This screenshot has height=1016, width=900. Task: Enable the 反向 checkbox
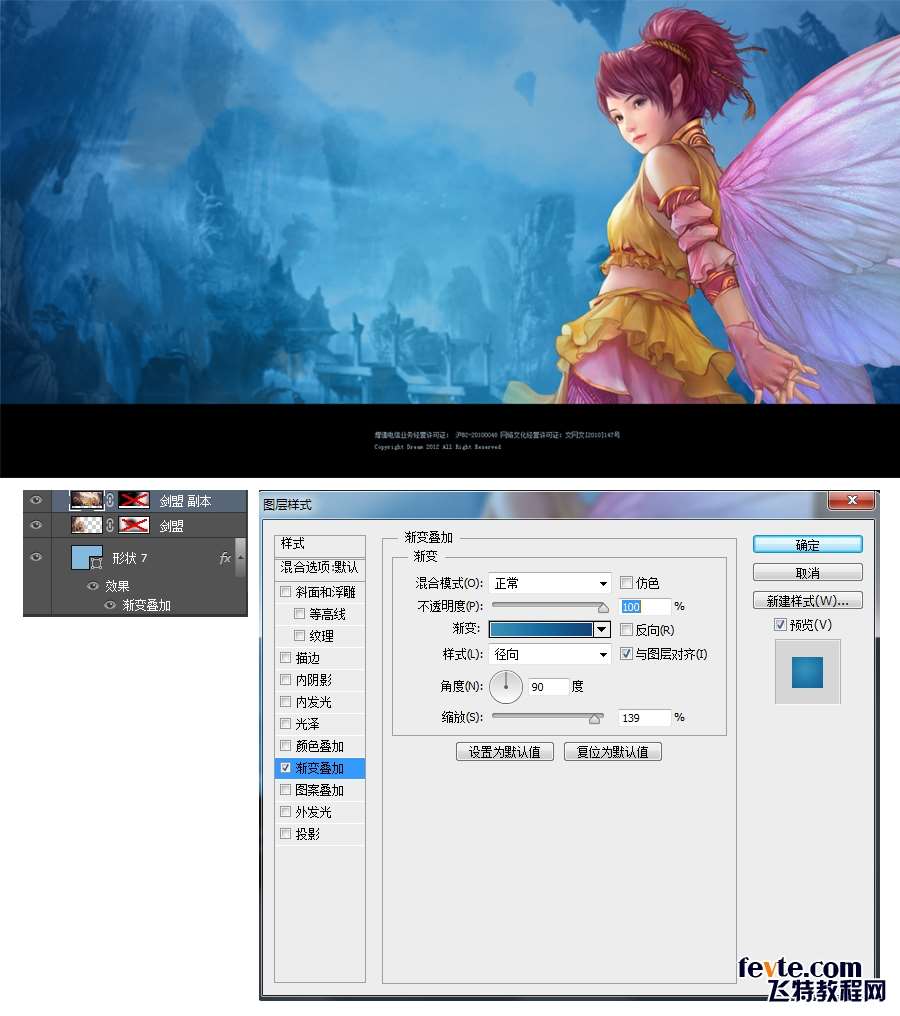(626, 630)
